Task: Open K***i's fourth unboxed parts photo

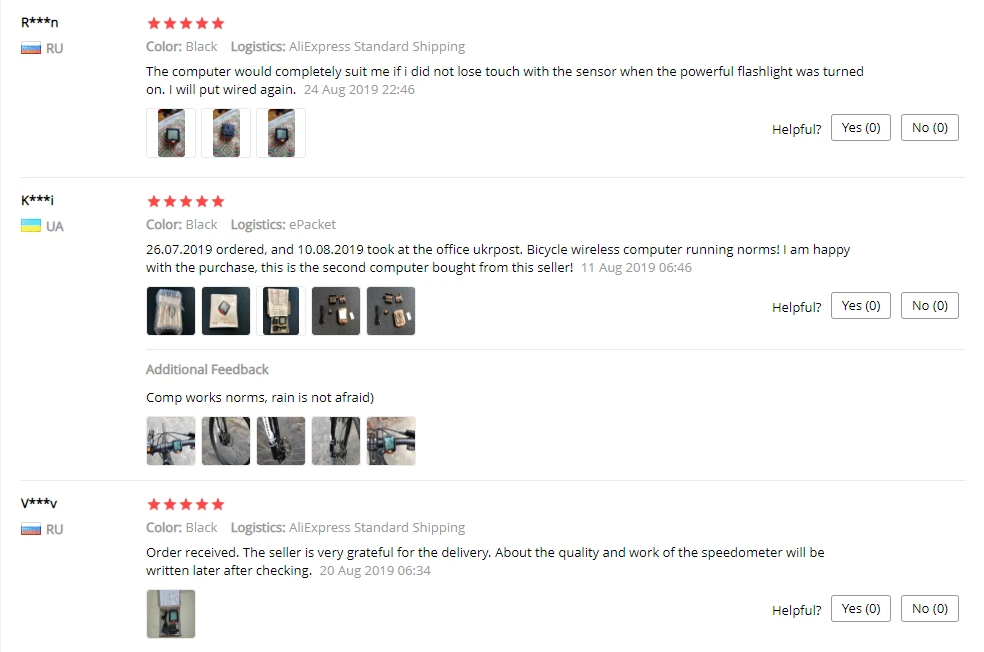Action: pos(336,311)
